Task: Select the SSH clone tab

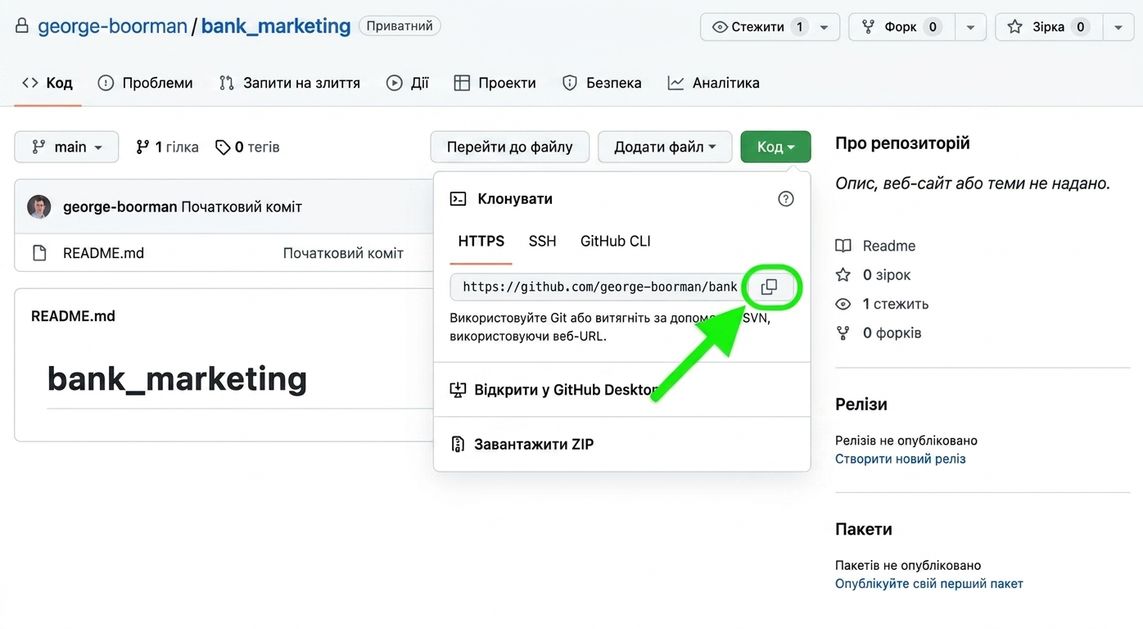Action: pyautogui.click(x=542, y=241)
